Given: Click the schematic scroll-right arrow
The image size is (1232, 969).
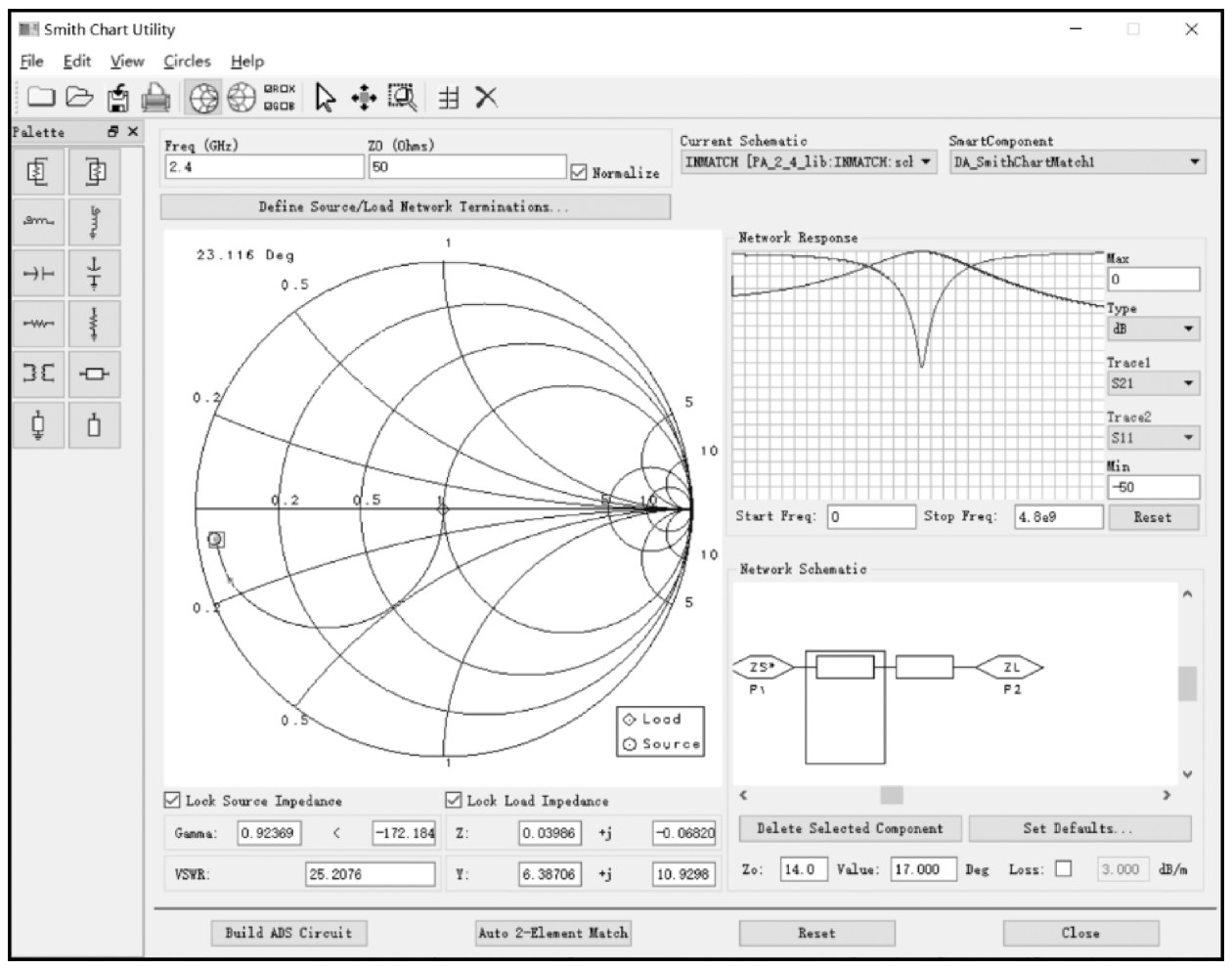Looking at the screenshot, I should tap(1166, 794).
